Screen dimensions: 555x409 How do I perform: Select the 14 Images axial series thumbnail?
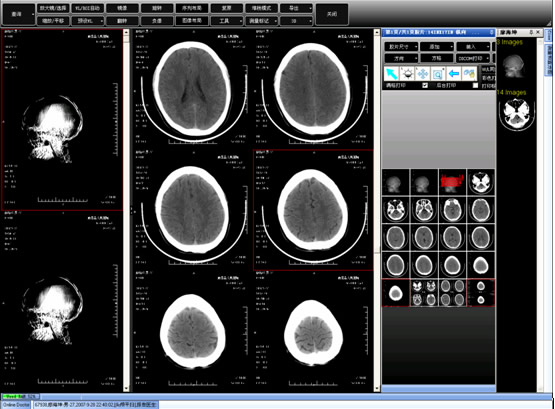[x=516, y=113]
